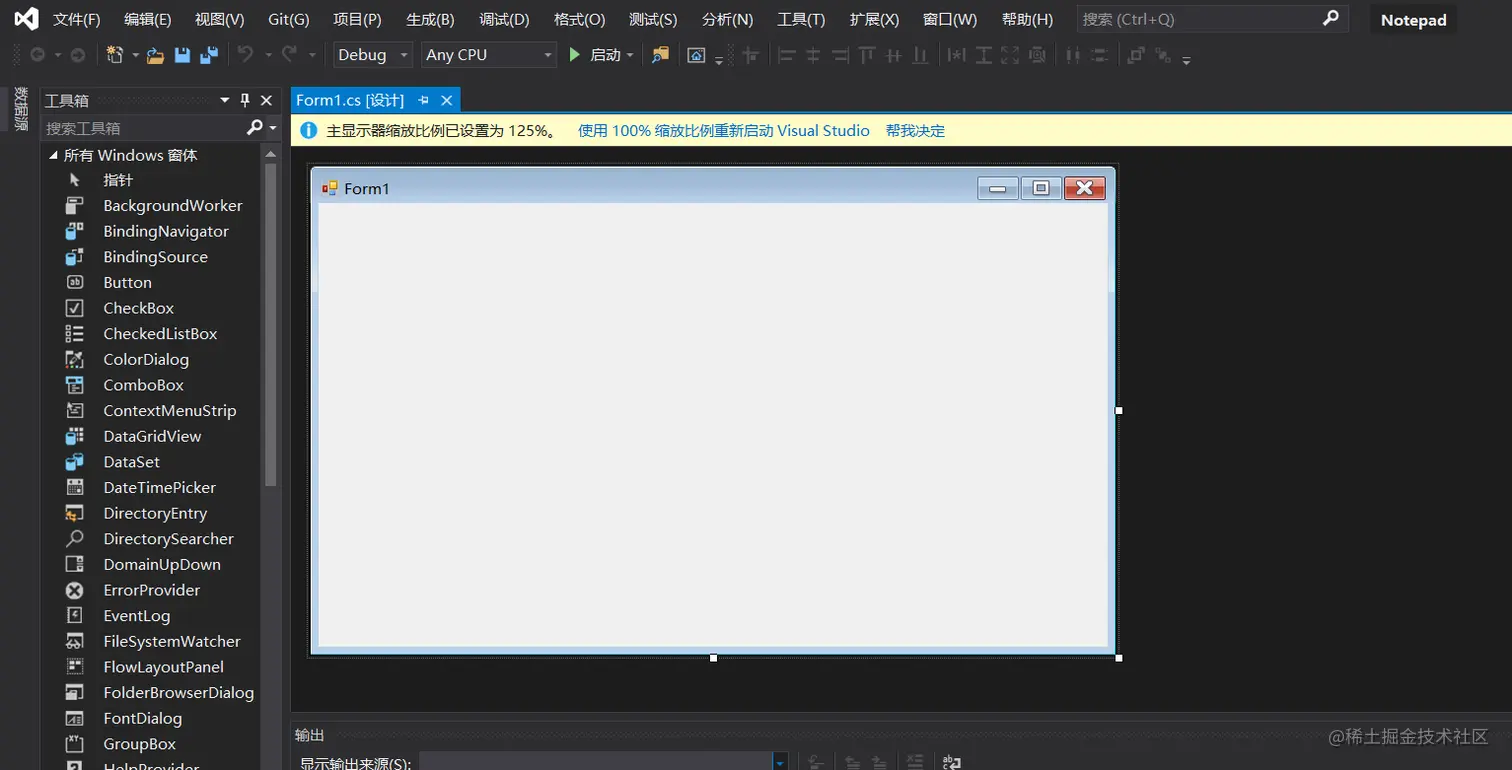Click the home window toolbar icon
1512x770 pixels.
click(x=696, y=55)
